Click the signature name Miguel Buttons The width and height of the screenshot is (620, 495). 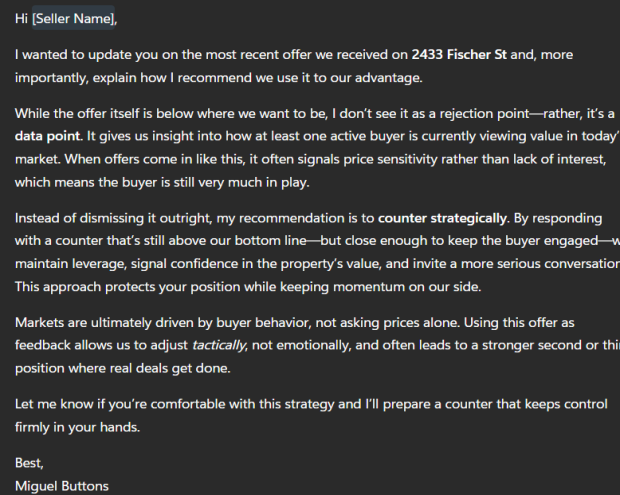pos(62,486)
